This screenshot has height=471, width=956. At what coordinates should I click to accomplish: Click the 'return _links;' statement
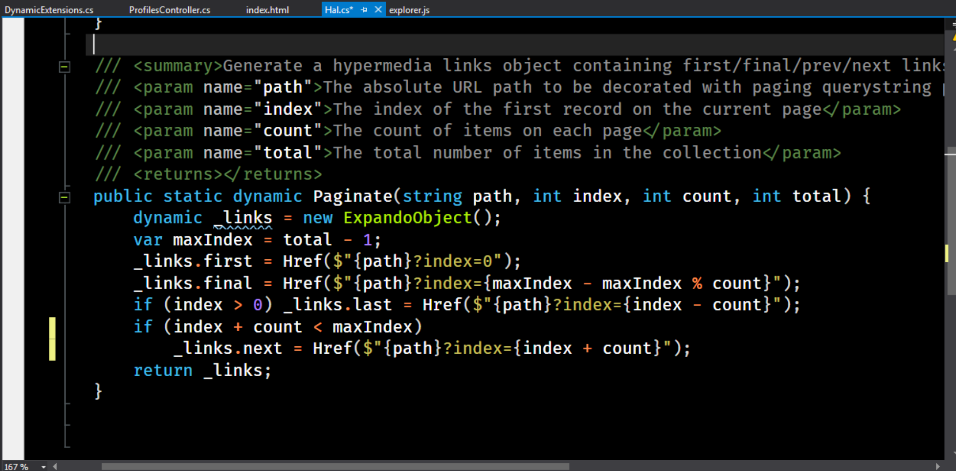[202, 370]
